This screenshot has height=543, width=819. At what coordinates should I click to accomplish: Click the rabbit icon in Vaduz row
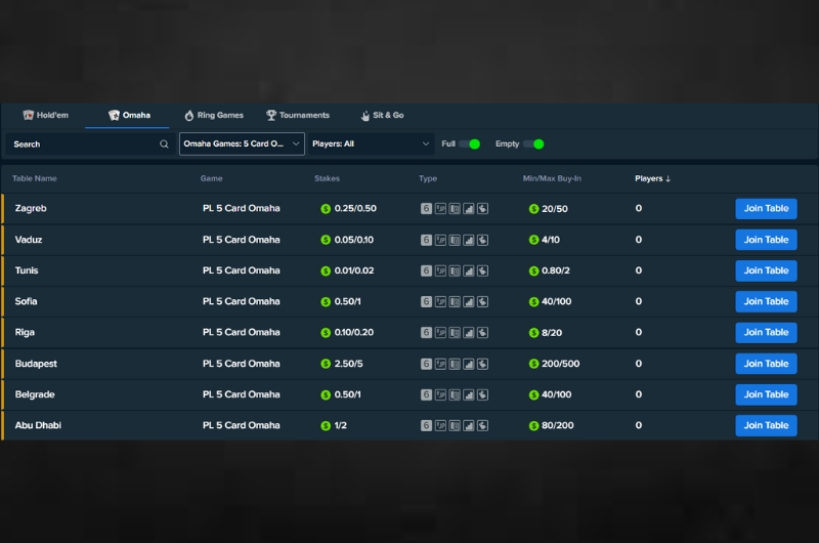483,240
